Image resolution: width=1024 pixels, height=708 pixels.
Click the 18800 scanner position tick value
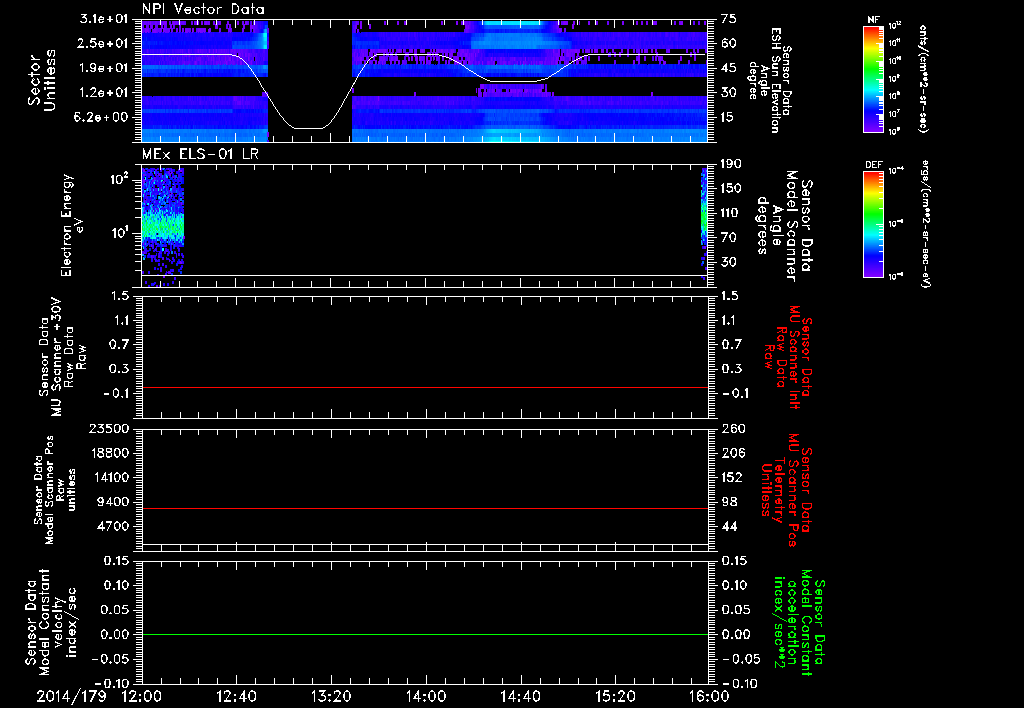[108, 453]
